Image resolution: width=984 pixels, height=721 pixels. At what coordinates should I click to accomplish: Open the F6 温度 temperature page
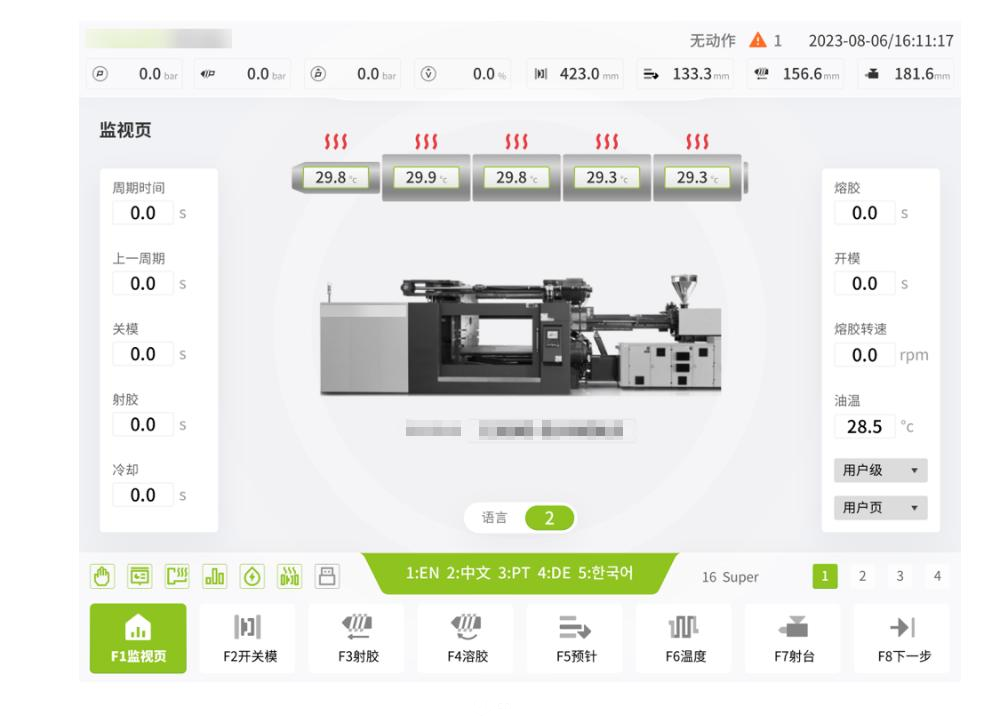coord(684,638)
